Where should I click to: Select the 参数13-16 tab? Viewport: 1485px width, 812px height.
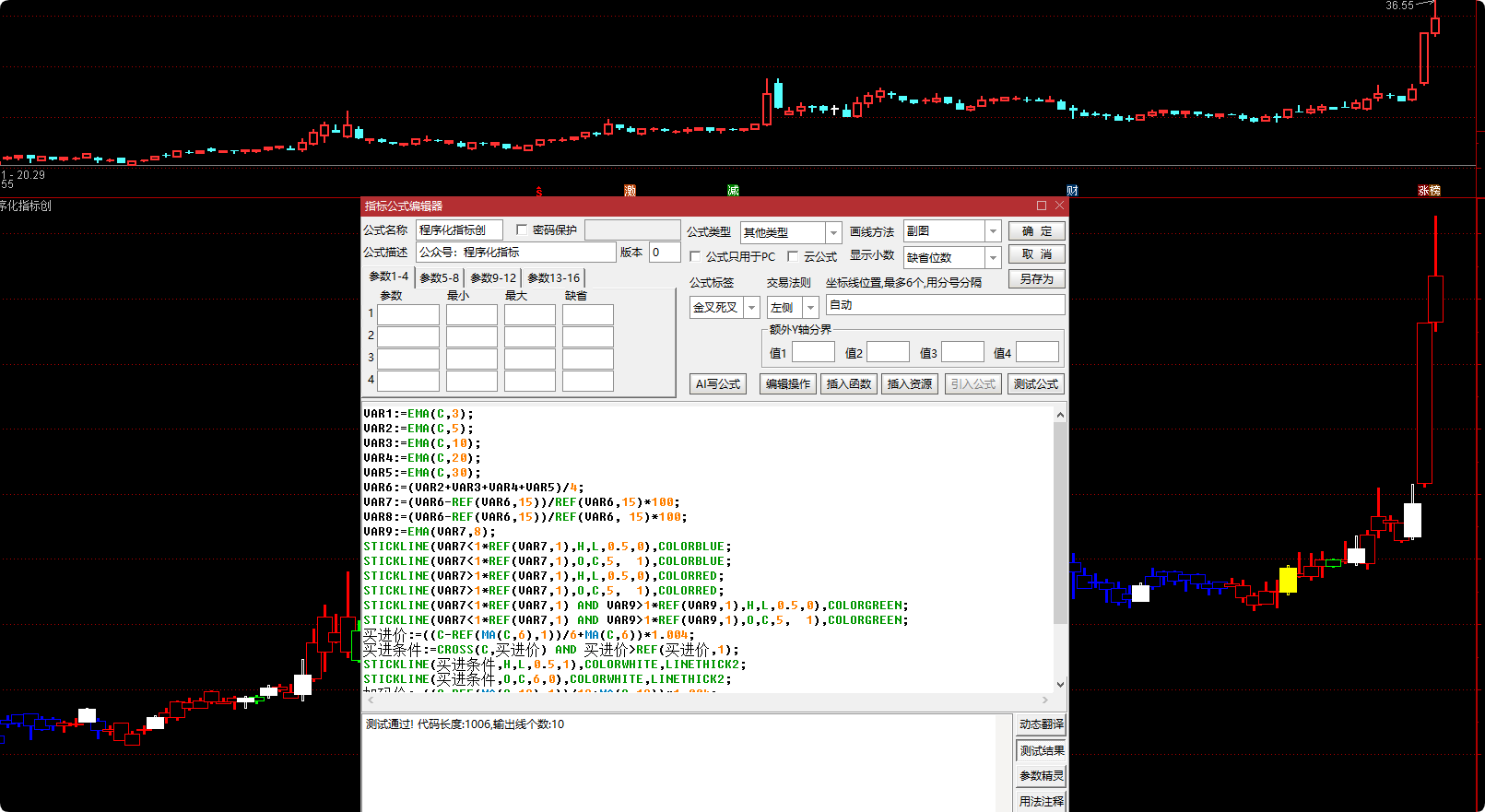pyautogui.click(x=553, y=277)
